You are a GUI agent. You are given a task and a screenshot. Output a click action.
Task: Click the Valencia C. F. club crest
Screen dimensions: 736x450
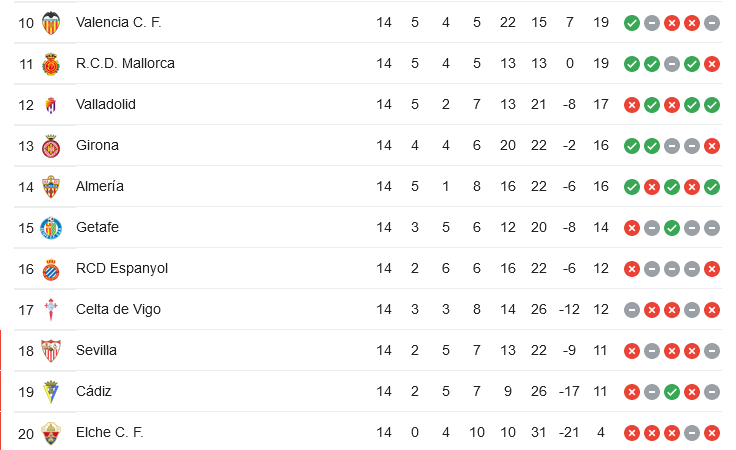tap(51, 23)
